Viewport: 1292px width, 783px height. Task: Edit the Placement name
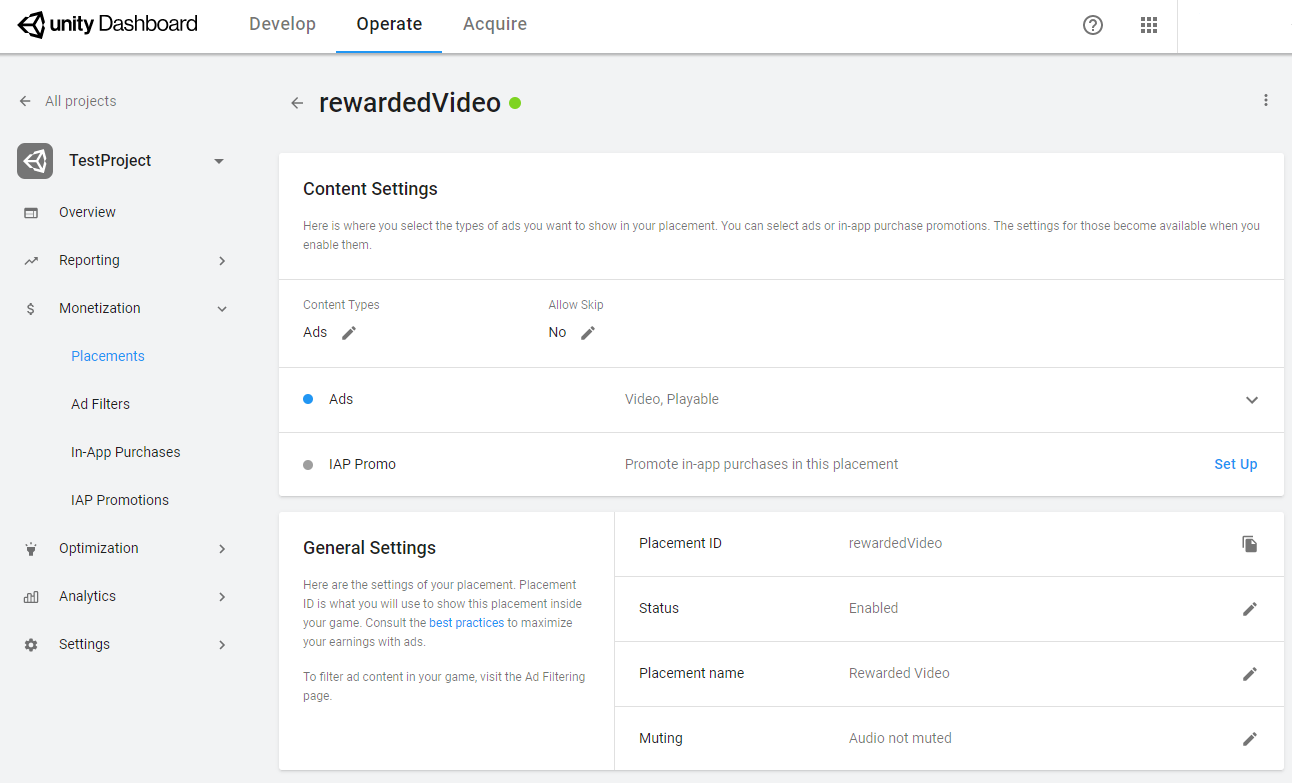1250,674
